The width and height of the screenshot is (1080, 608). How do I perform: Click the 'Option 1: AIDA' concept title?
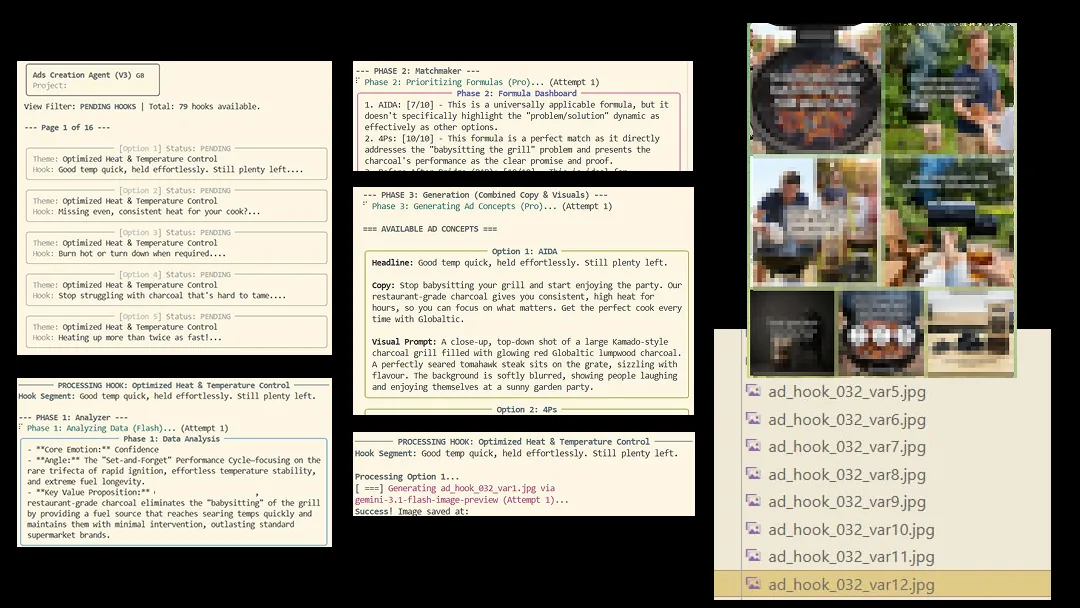click(x=525, y=251)
